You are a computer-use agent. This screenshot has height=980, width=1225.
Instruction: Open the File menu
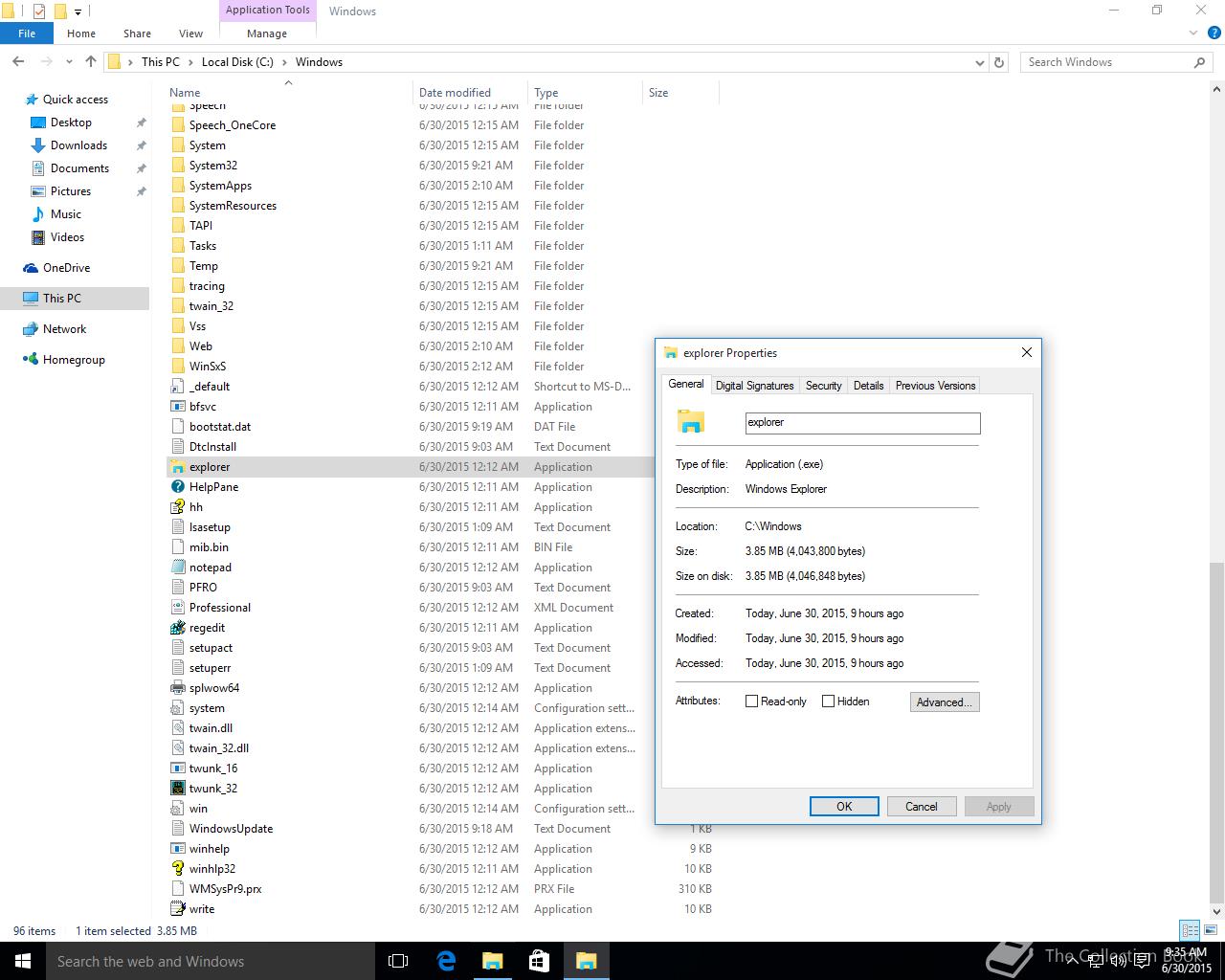pyautogui.click(x=27, y=33)
